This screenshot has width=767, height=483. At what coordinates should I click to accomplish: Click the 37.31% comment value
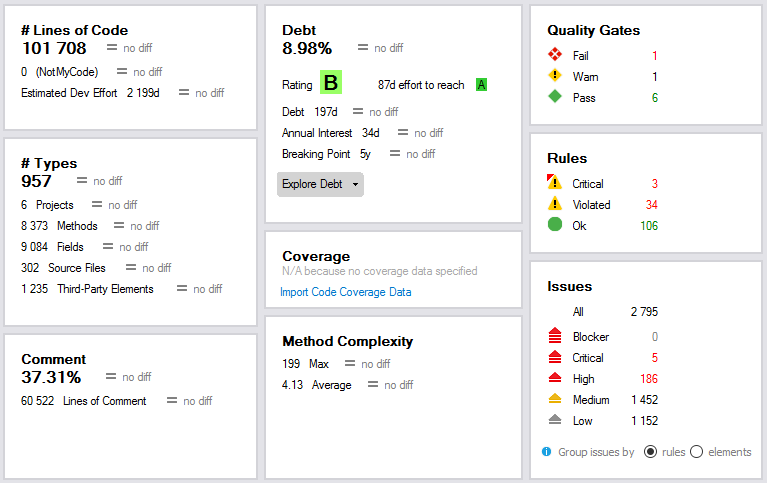pos(51,377)
